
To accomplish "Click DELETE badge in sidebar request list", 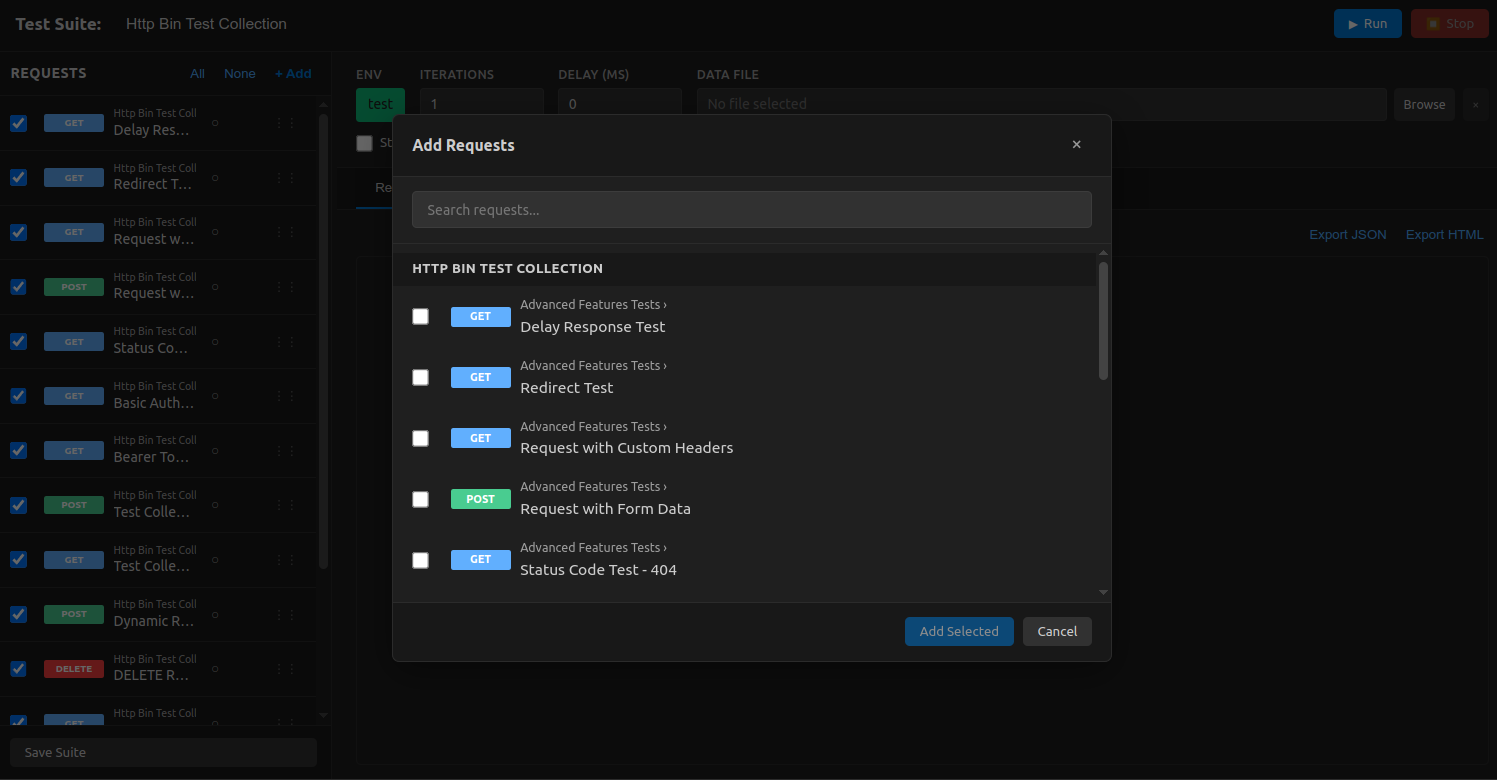I will pos(74,669).
